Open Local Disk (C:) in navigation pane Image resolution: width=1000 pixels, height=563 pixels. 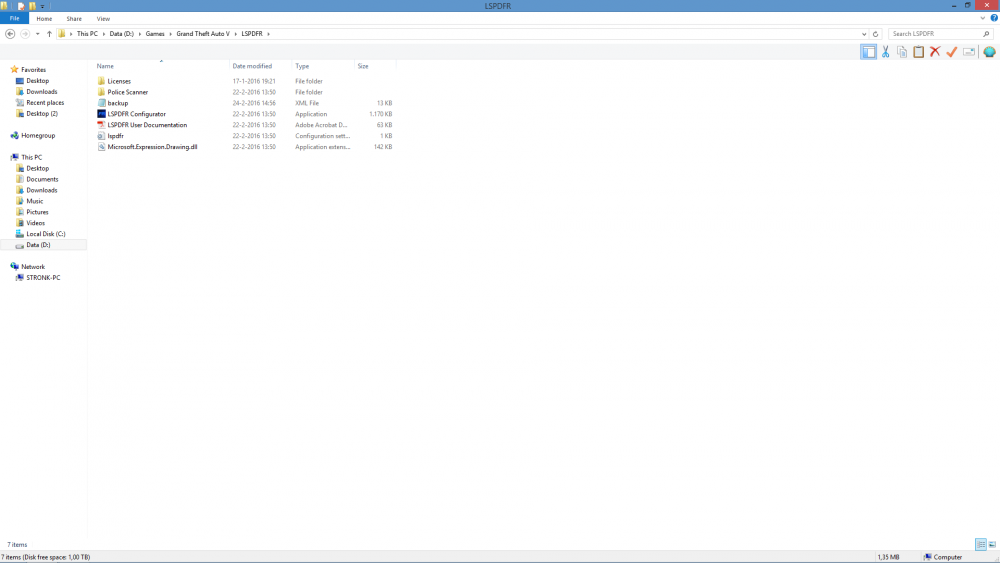tap(45, 234)
